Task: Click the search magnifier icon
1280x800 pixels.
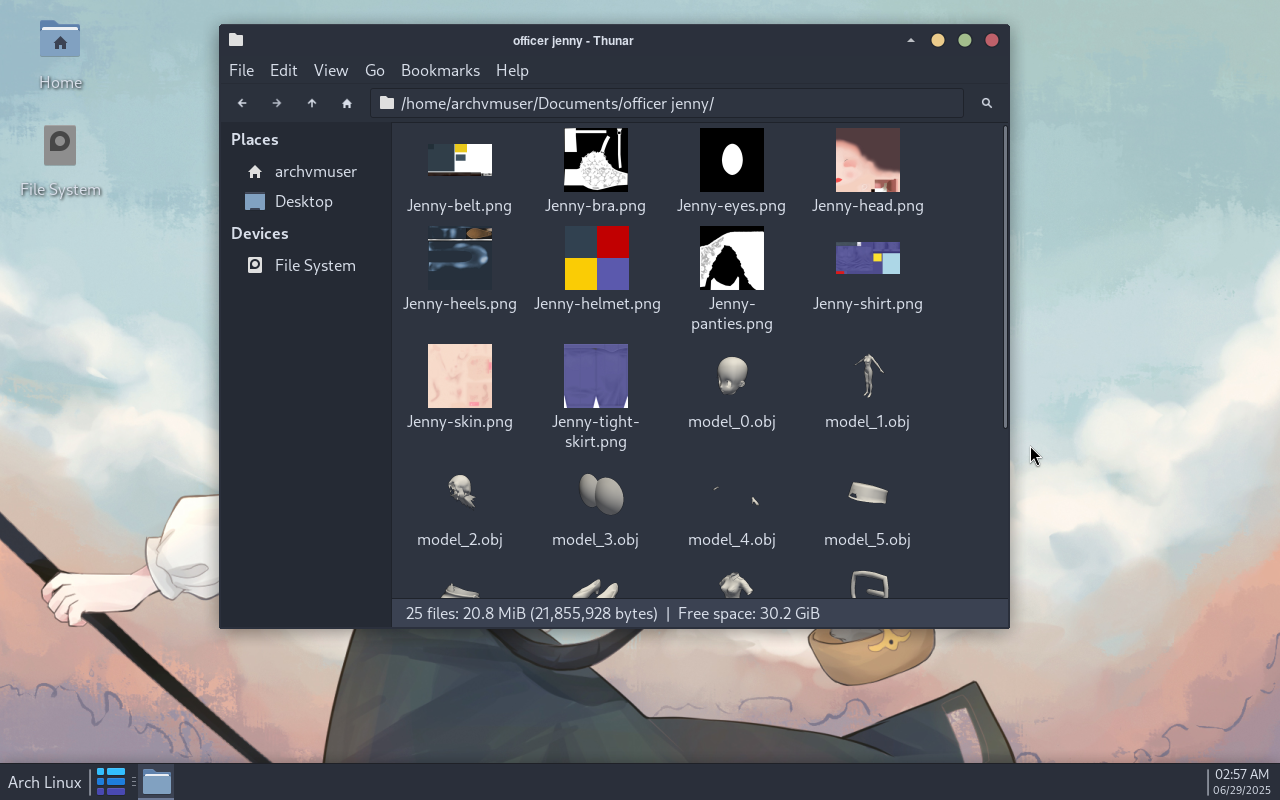Action: [x=986, y=103]
